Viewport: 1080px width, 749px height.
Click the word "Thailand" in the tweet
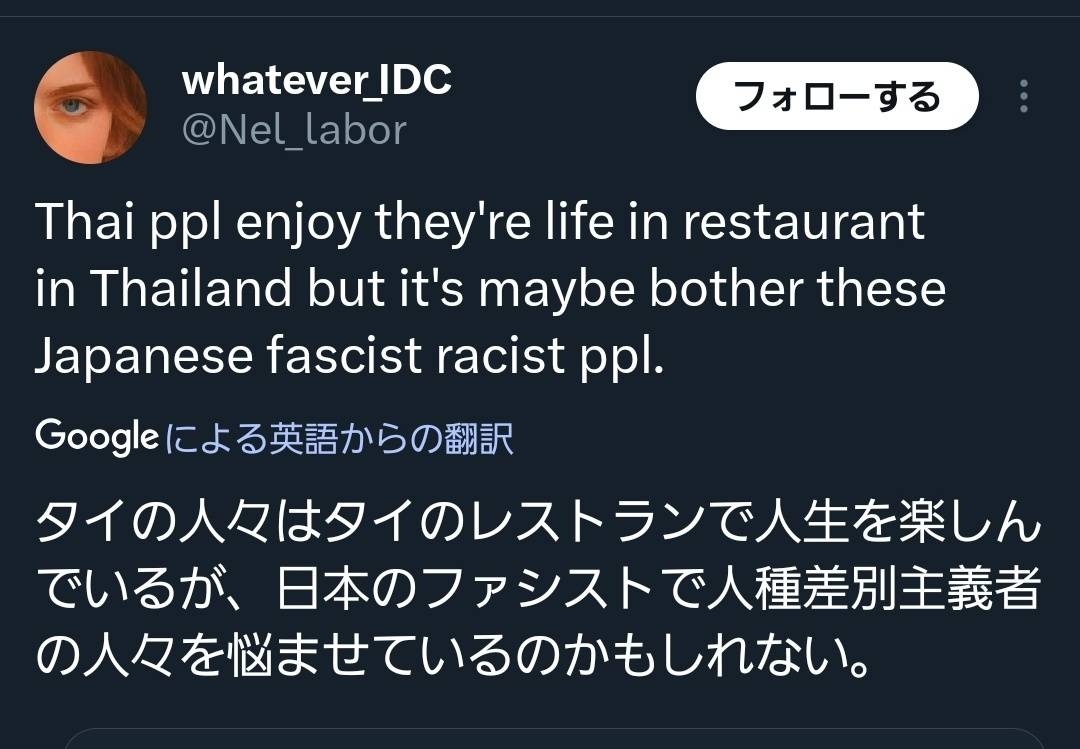pyautogui.click(x=192, y=290)
